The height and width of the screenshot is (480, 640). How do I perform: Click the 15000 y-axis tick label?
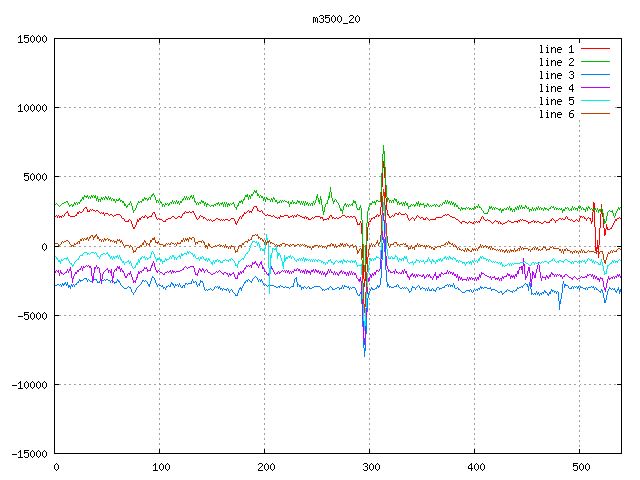(31, 39)
